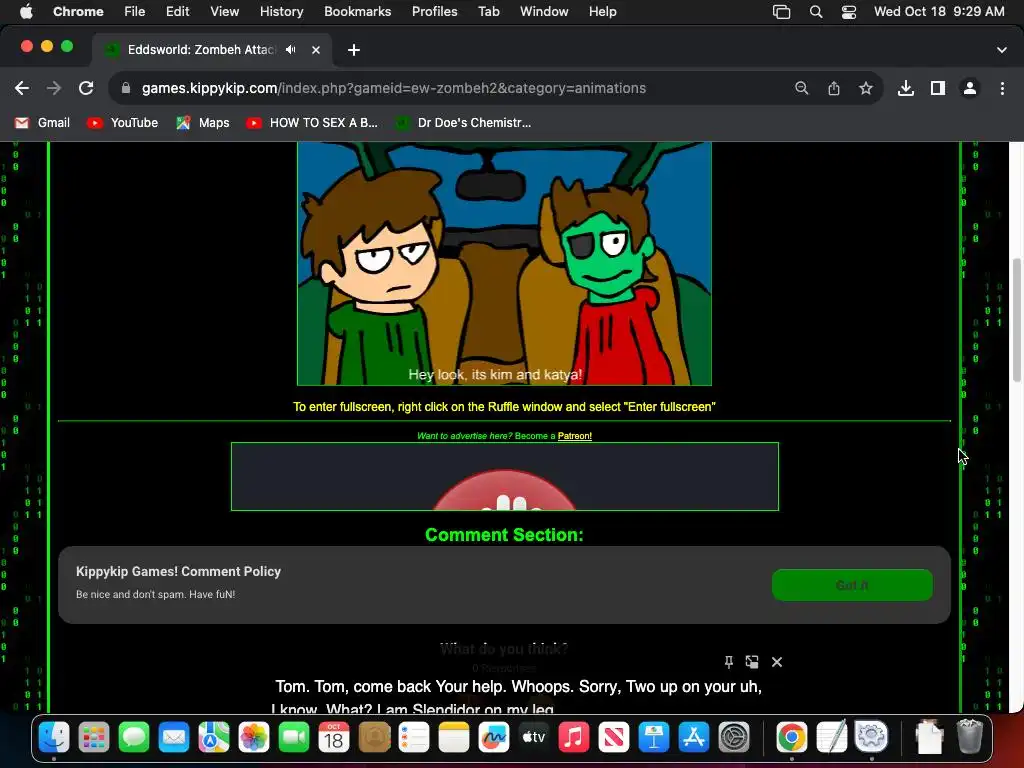Open Calendar from the dock
Viewport: 1024px width, 768px height.
(334, 737)
